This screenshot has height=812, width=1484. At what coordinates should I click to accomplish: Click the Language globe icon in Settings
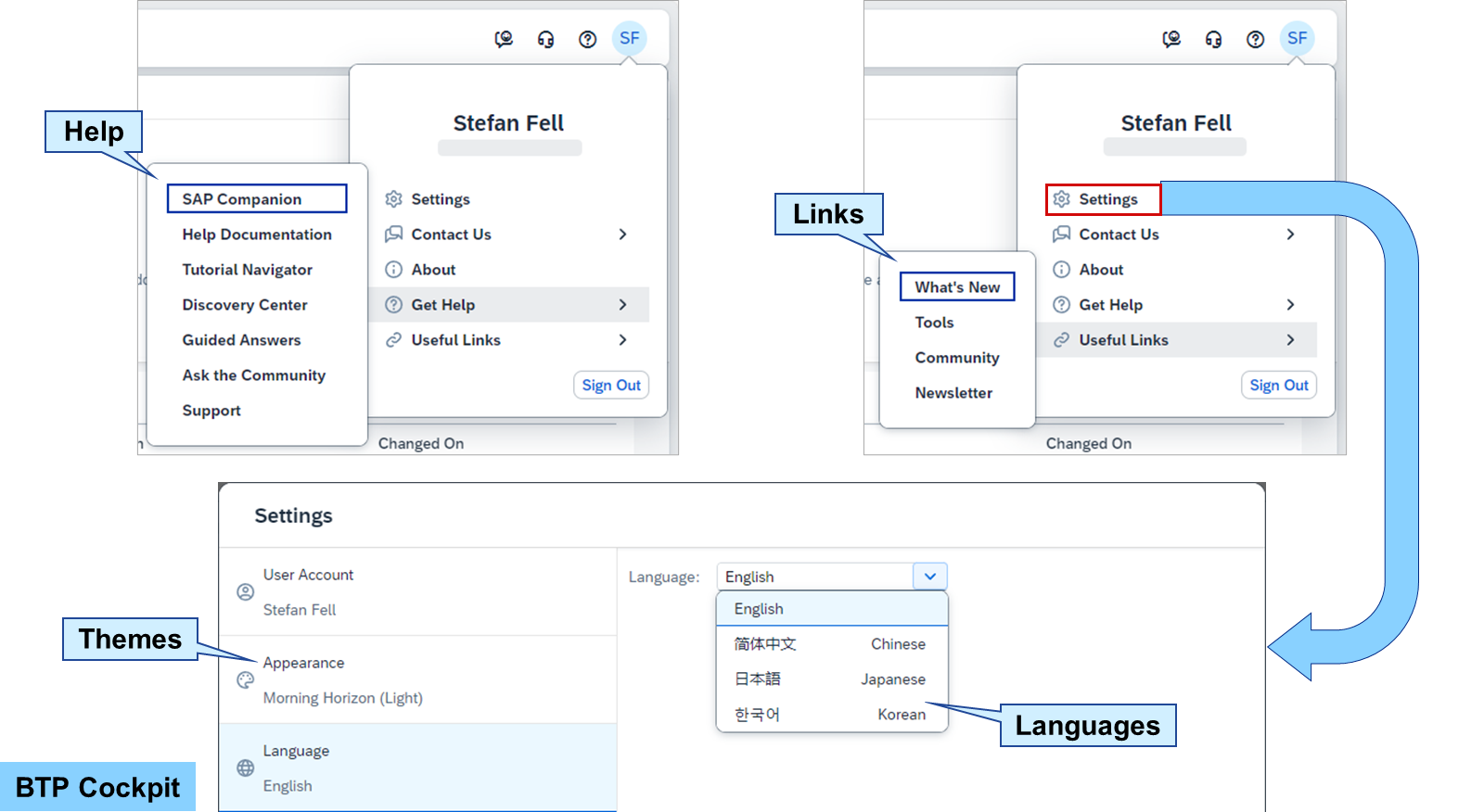[x=246, y=768]
